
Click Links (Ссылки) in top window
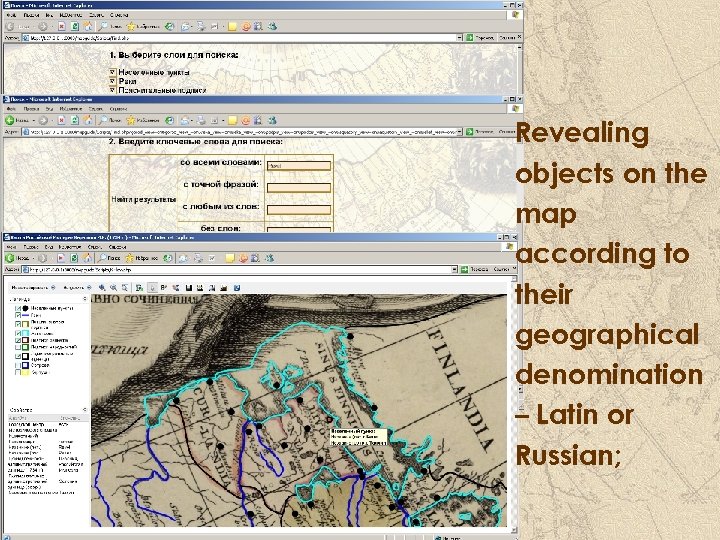pyautogui.click(x=508, y=38)
